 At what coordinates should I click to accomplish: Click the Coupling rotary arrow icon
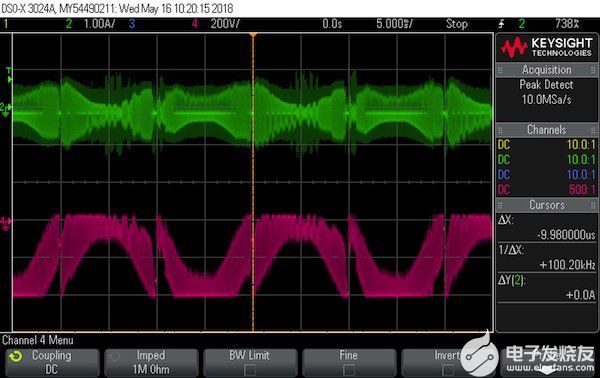click(x=16, y=357)
